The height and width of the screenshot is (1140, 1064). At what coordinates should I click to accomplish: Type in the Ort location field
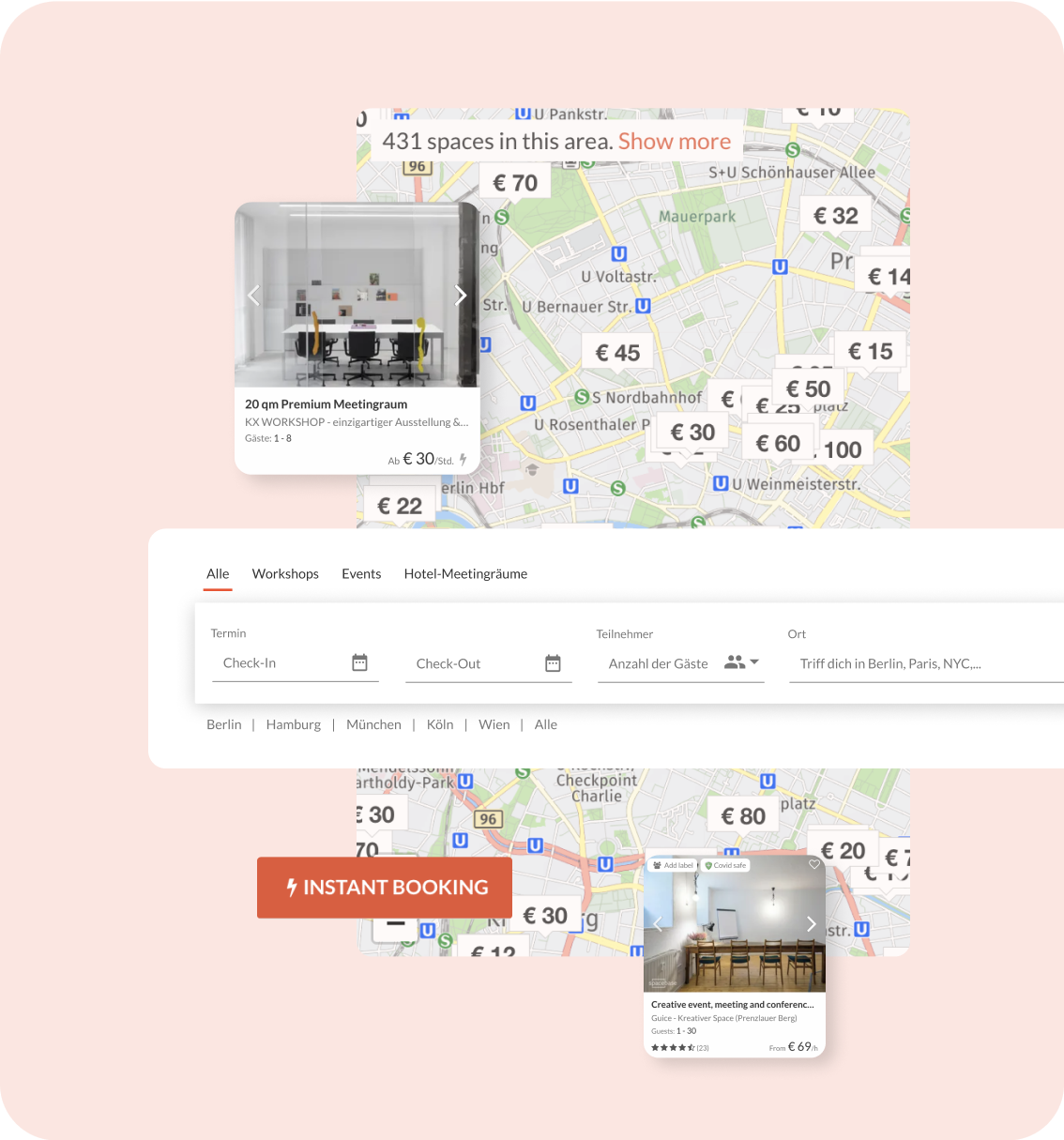pos(924,664)
